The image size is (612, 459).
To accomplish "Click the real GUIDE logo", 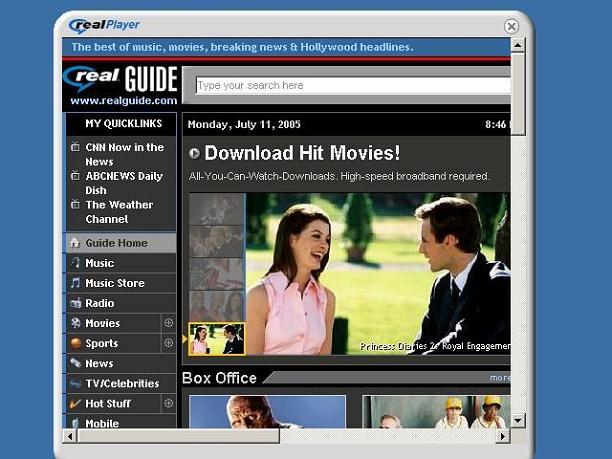I will (x=121, y=79).
